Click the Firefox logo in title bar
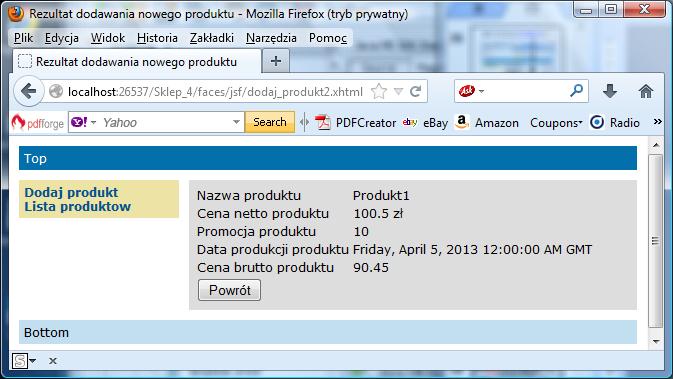The image size is (673, 379). point(16,13)
